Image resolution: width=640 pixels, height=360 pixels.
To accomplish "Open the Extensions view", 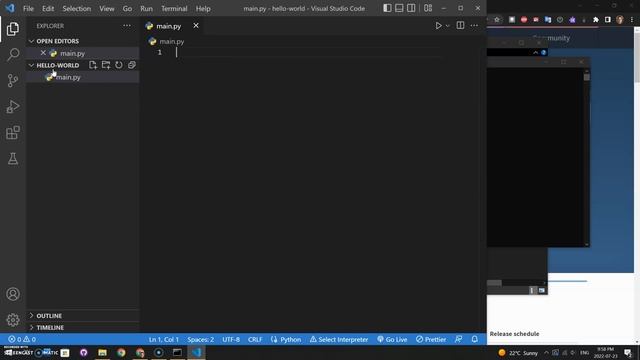I will click(x=13, y=133).
